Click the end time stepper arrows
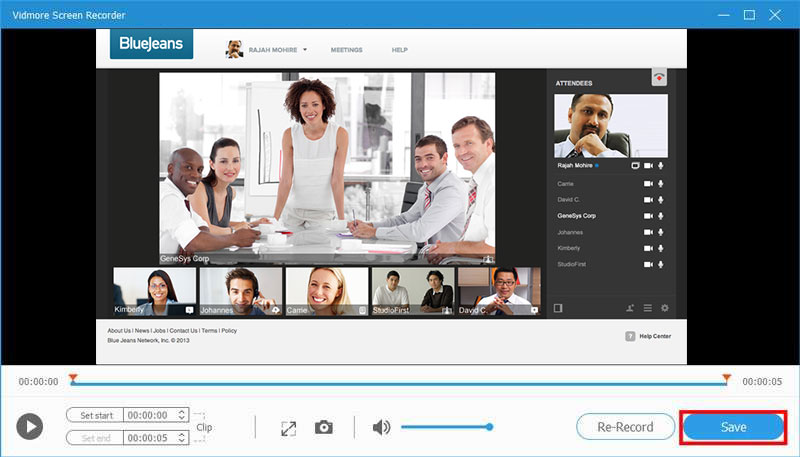This screenshot has width=800, height=457. point(181,438)
